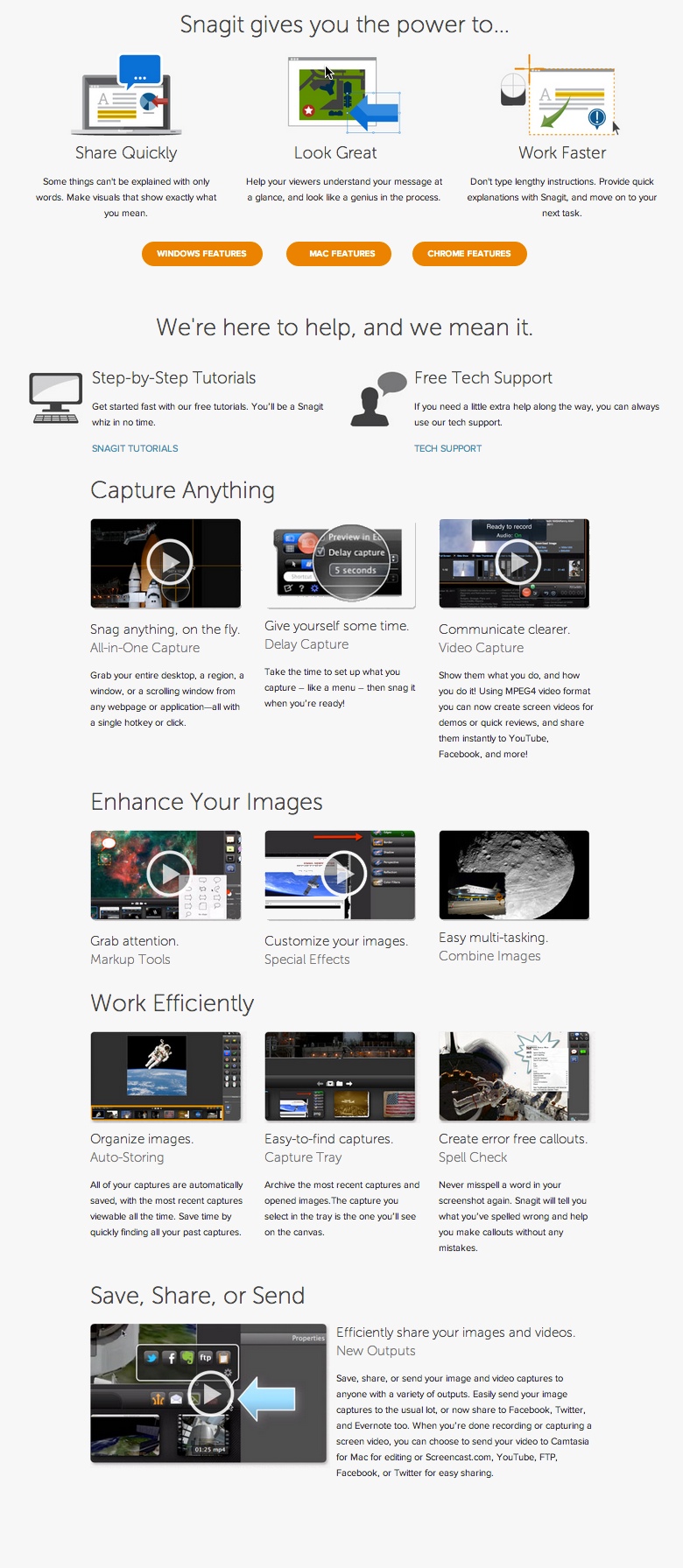Open the Tech Support link
The image size is (683, 1568).
(x=447, y=448)
